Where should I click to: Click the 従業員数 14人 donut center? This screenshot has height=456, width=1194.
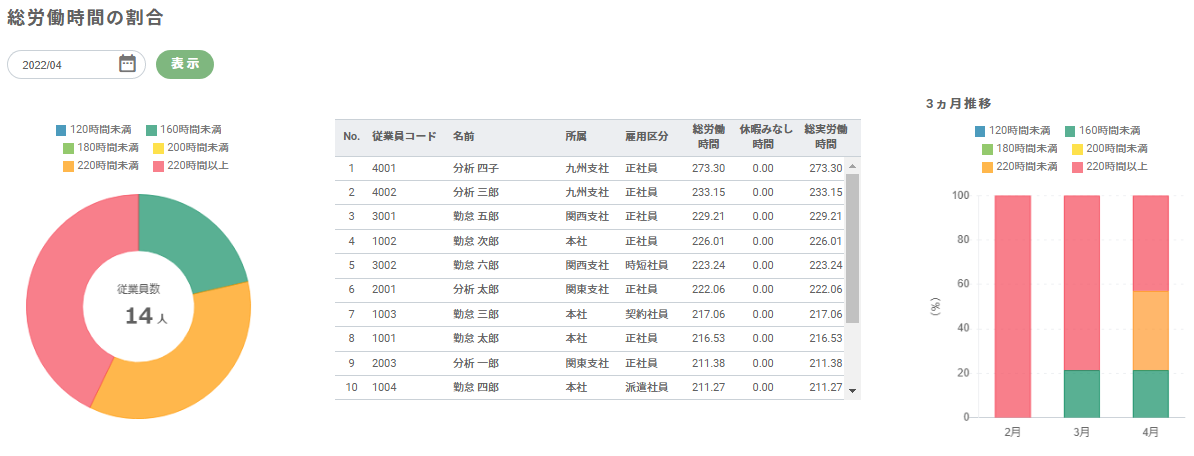(x=139, y=306)
